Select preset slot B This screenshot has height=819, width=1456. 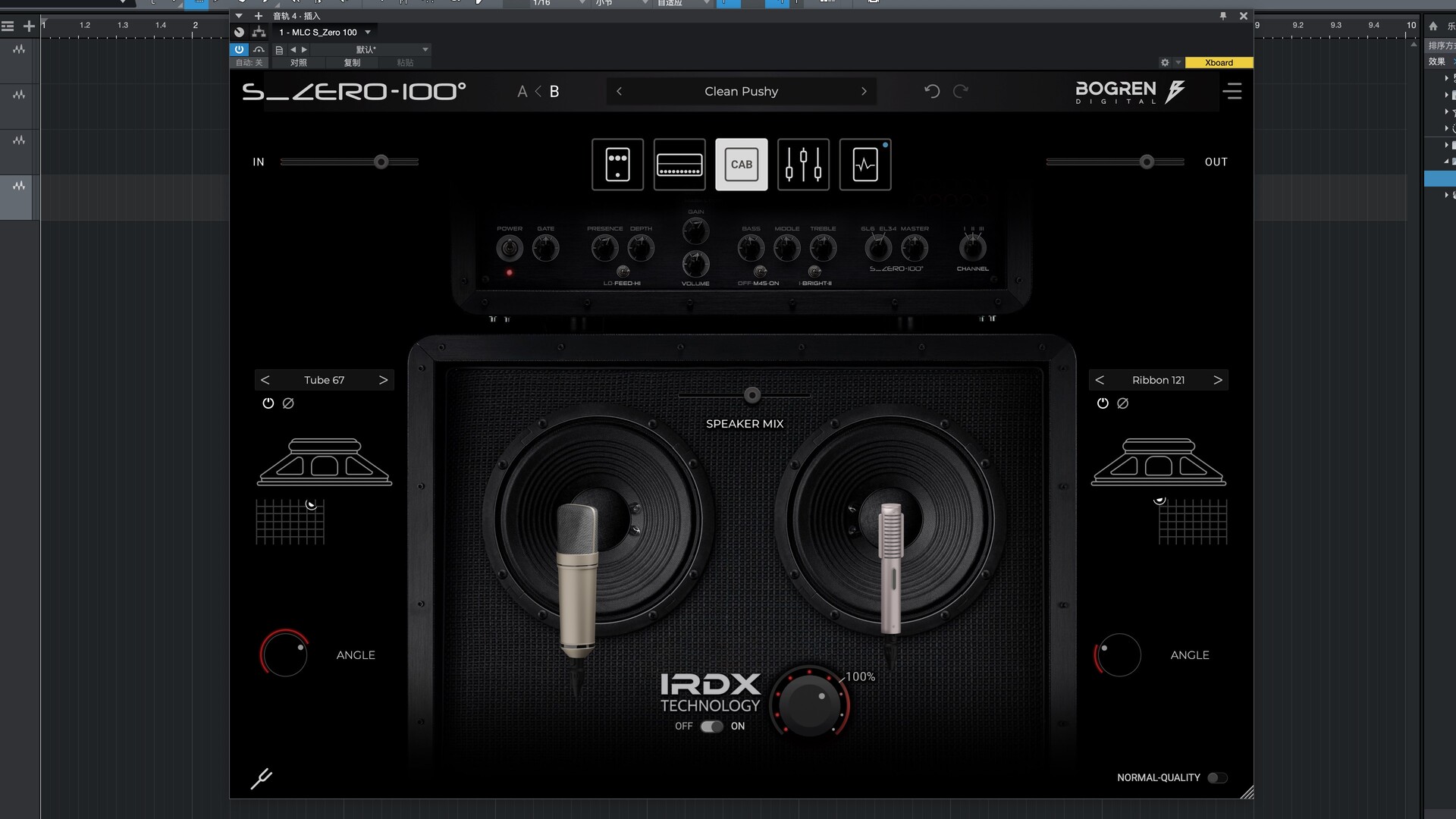click(x=554, y=92)
